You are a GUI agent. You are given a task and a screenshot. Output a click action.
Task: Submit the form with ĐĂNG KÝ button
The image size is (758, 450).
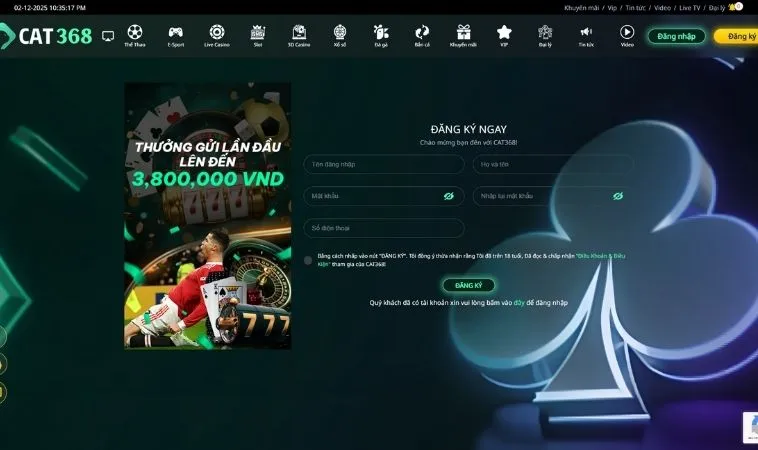(469, 285)
